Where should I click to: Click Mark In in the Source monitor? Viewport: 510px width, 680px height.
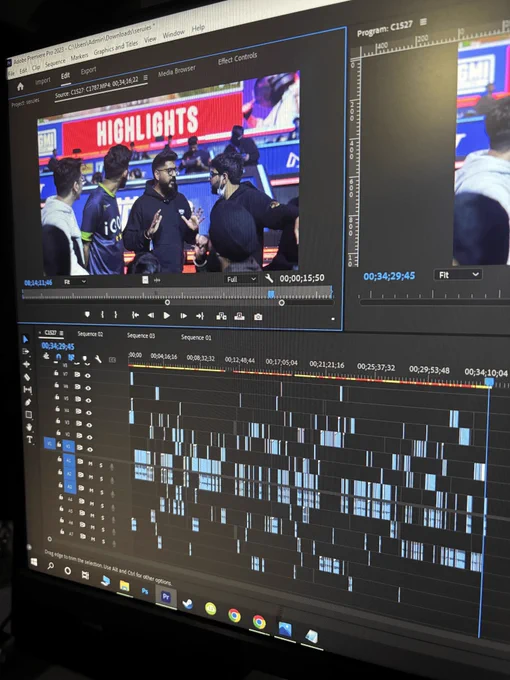(x=102, y=315)
